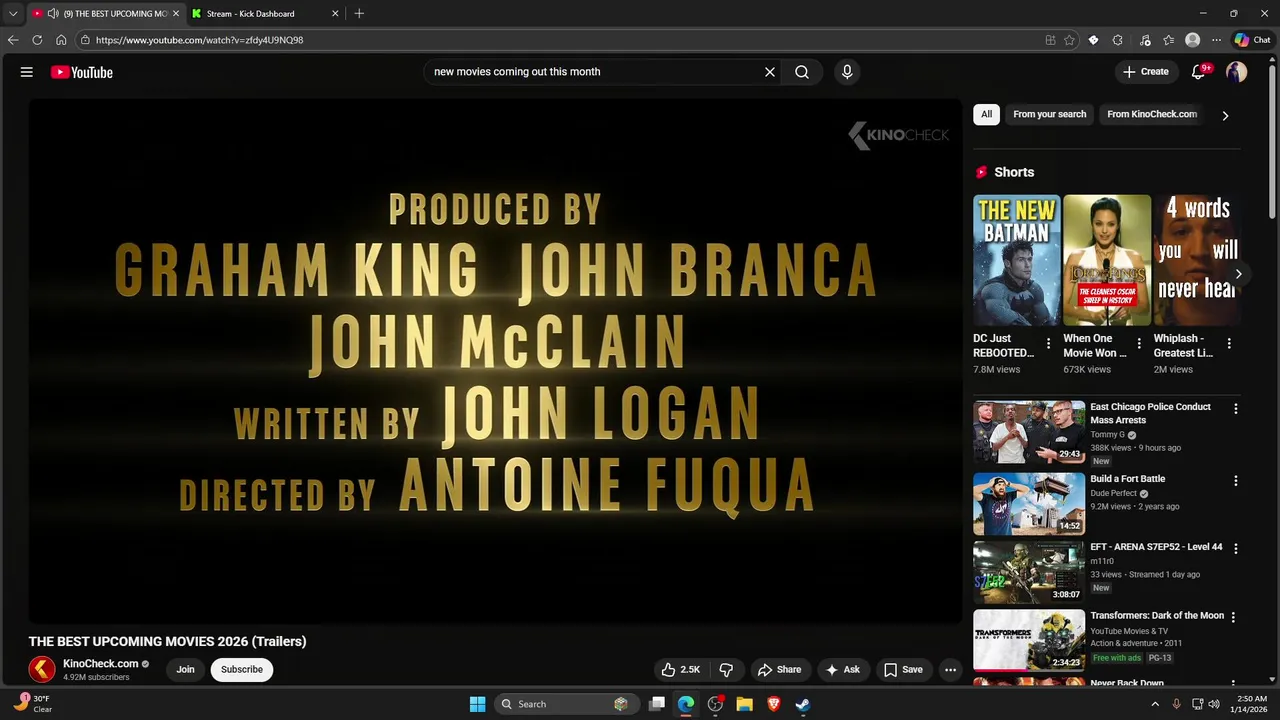Dislike the video with thumbs down

(x=727, y=670)
